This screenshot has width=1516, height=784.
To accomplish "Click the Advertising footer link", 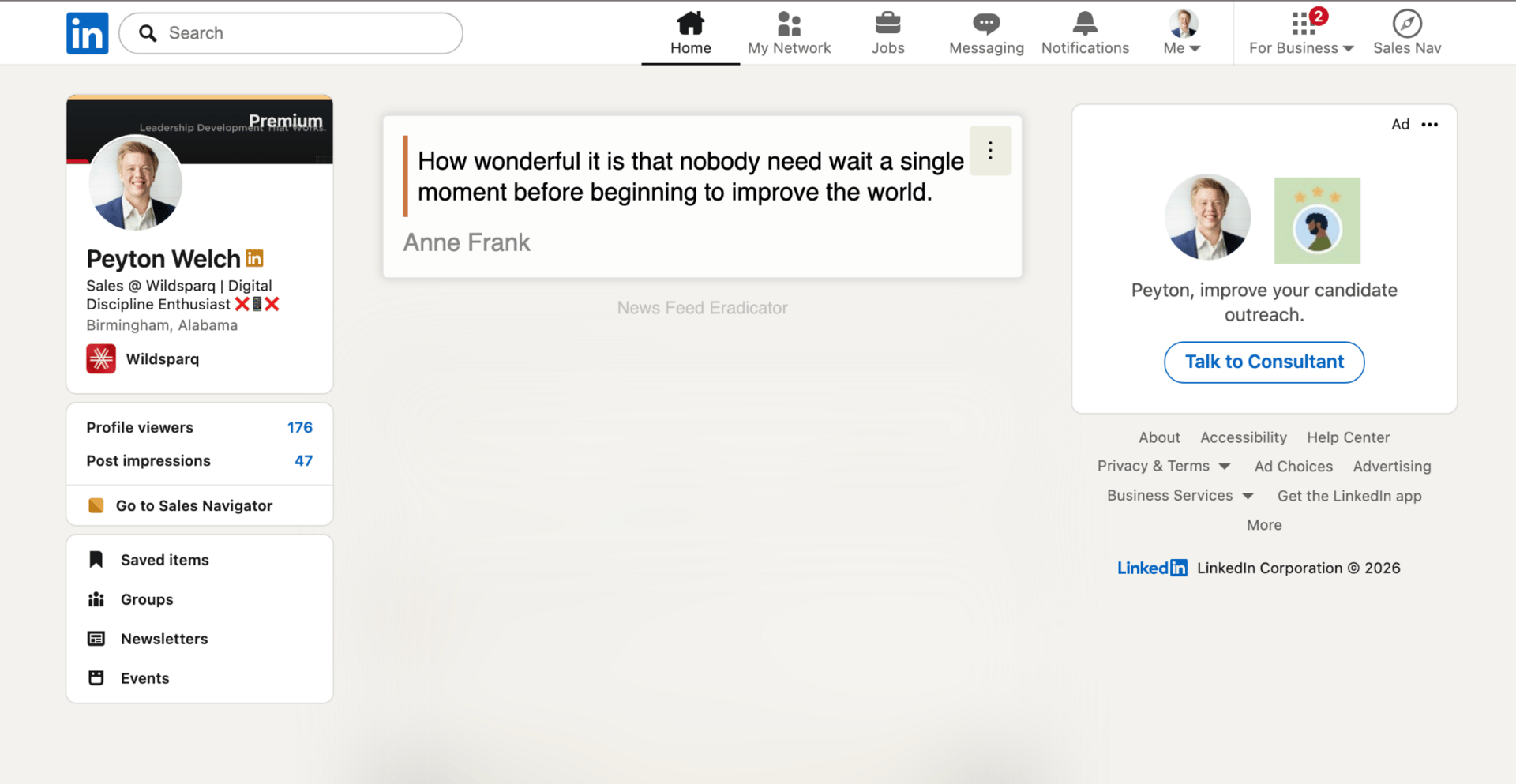I will coord(1392,466).
